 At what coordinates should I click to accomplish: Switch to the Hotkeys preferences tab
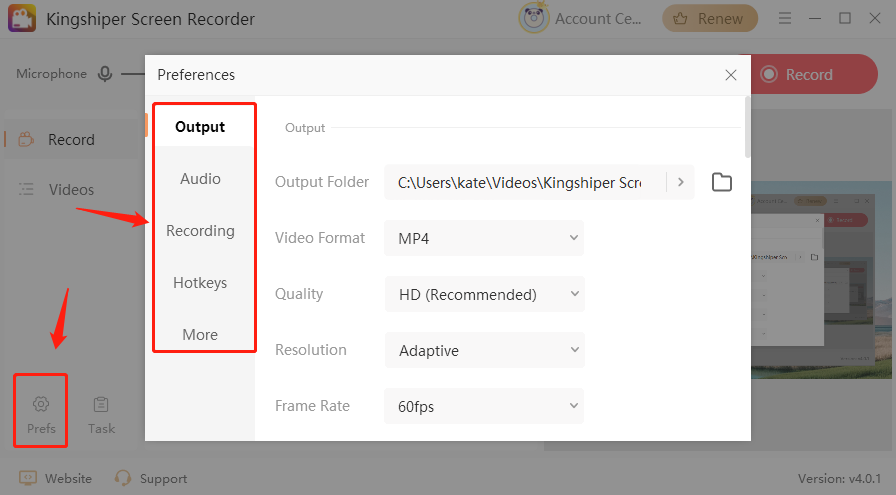pyautogui.click(x=200, y=283)
